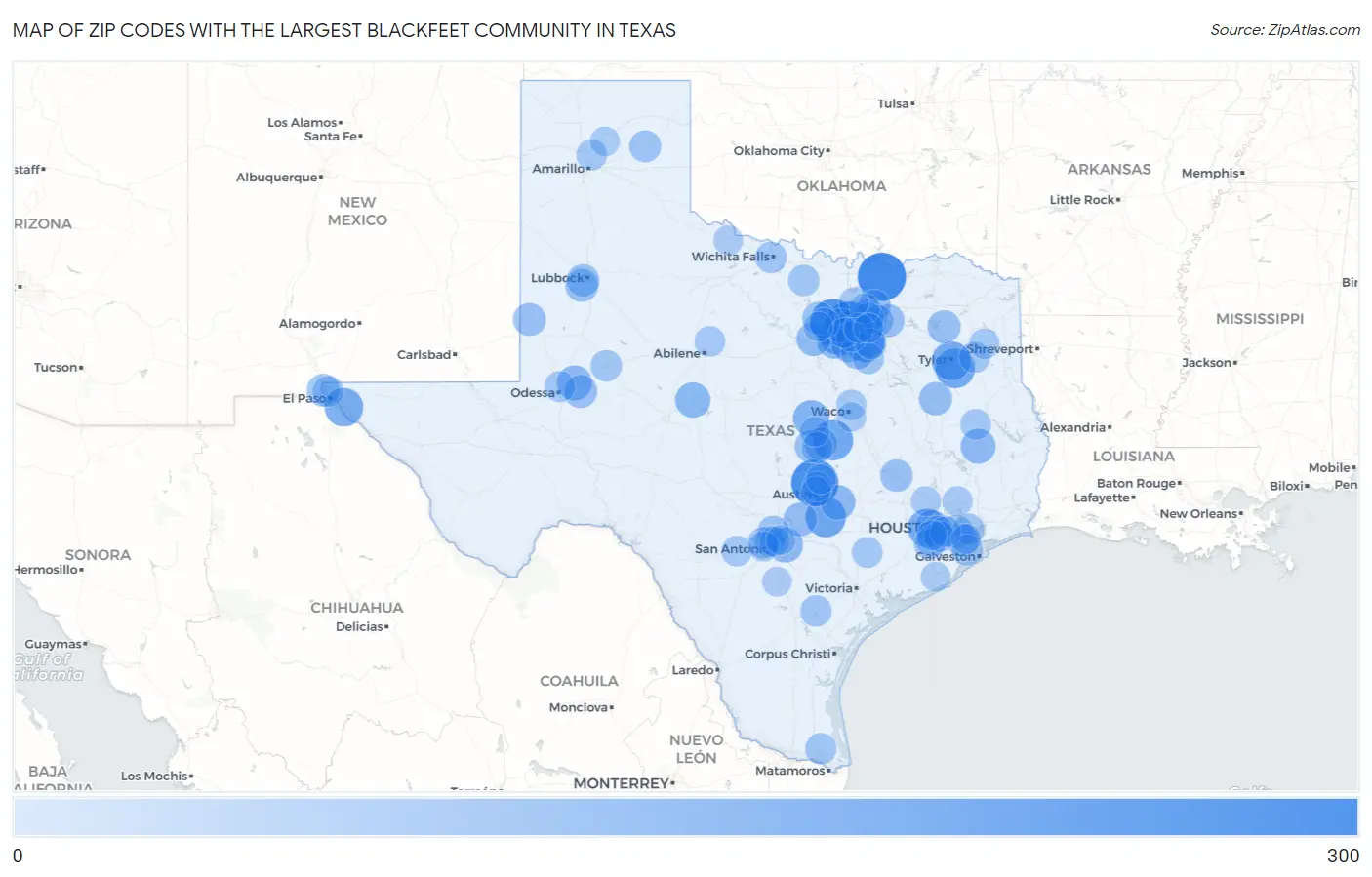Screen dimensions: 1372x877
Task: Click the Source: ZipAtlas.com text
Action: 1285,30
